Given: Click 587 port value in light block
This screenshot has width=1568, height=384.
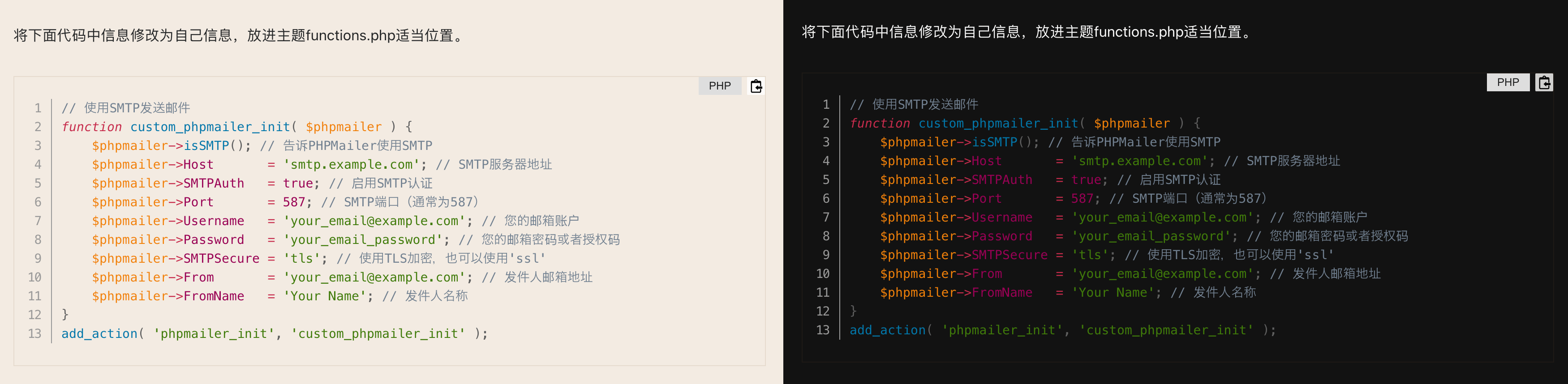Looking at the screenshot, I should (x=294, y=202).
